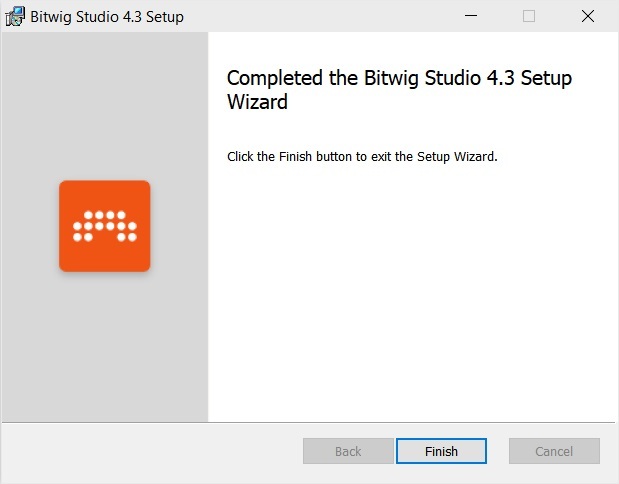Image resolution: width=619 pixels, height=484 pixels.
Task: Click the "Completed the Bitwig Studio" heading
Action: [399, 79]
